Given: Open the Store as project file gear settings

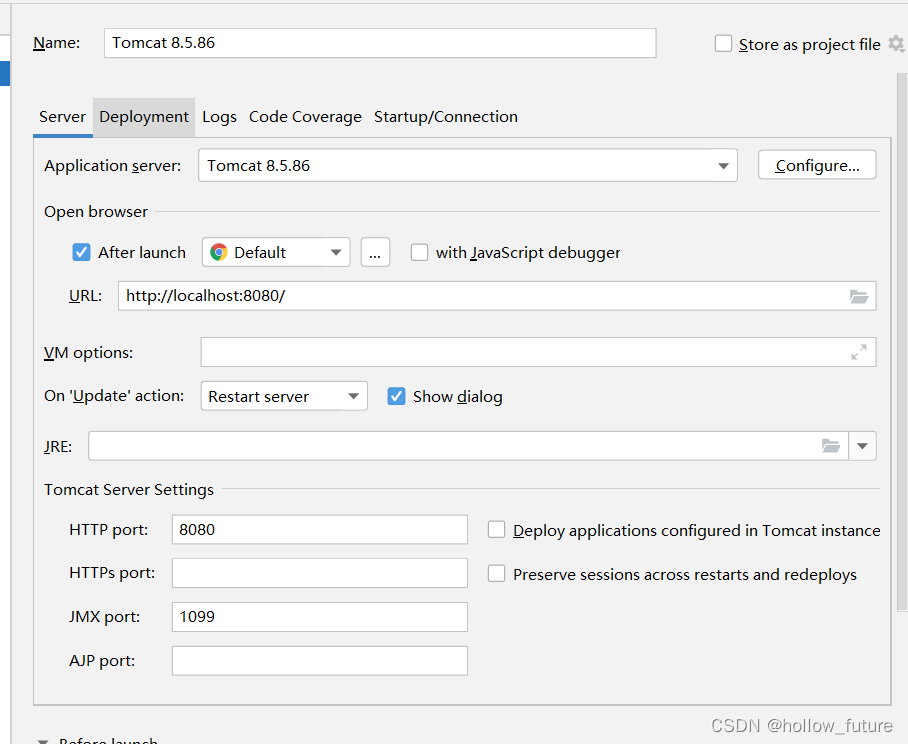Looking at the screenshot, I should coord(897,44).
